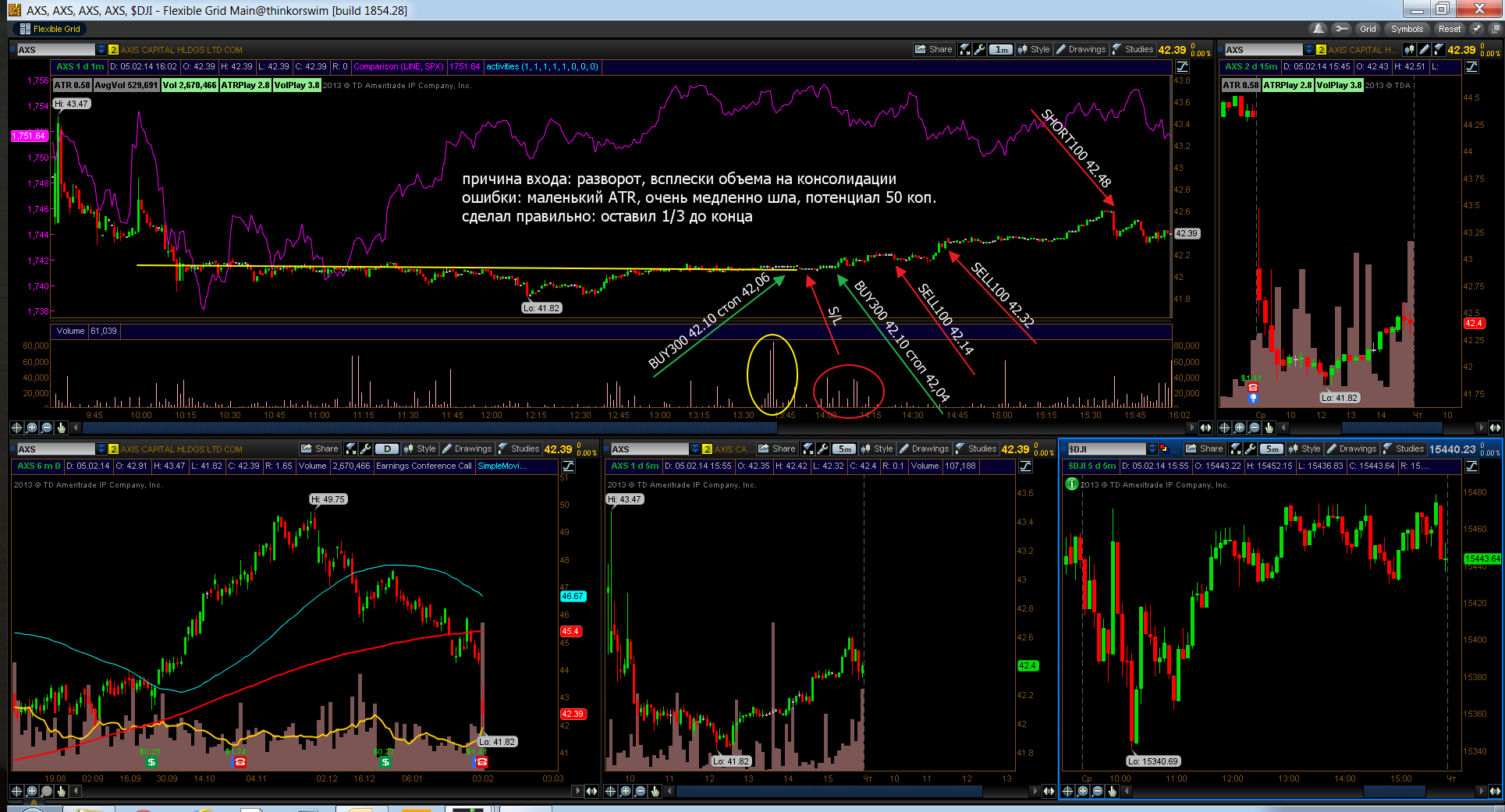Open Studies menu on AXS 1m chart
Screen dimensions: 1505x812
point(1133,49)
